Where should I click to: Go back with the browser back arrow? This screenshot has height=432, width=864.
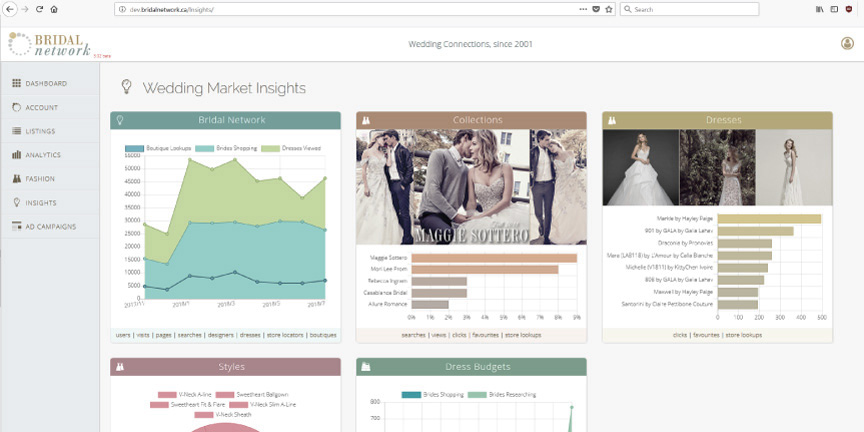[x=10, y=9]
